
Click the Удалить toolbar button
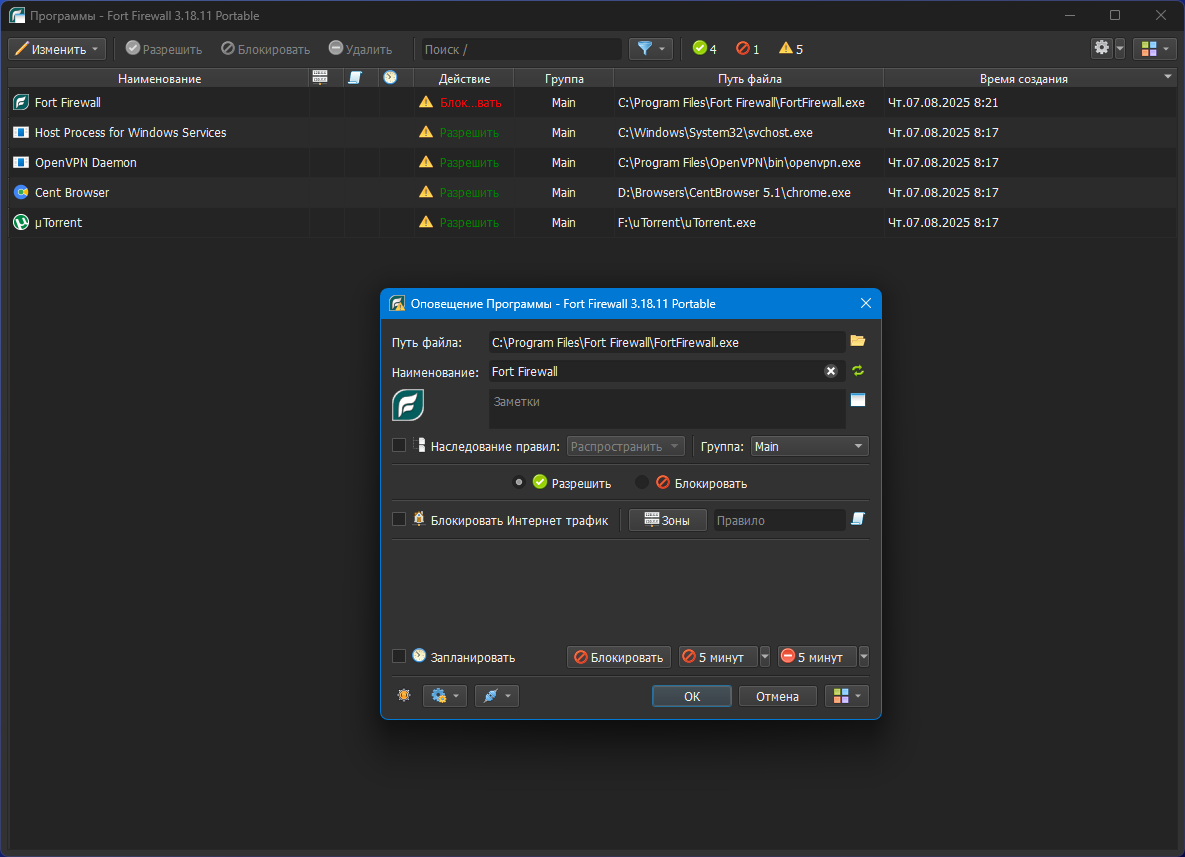360,49
